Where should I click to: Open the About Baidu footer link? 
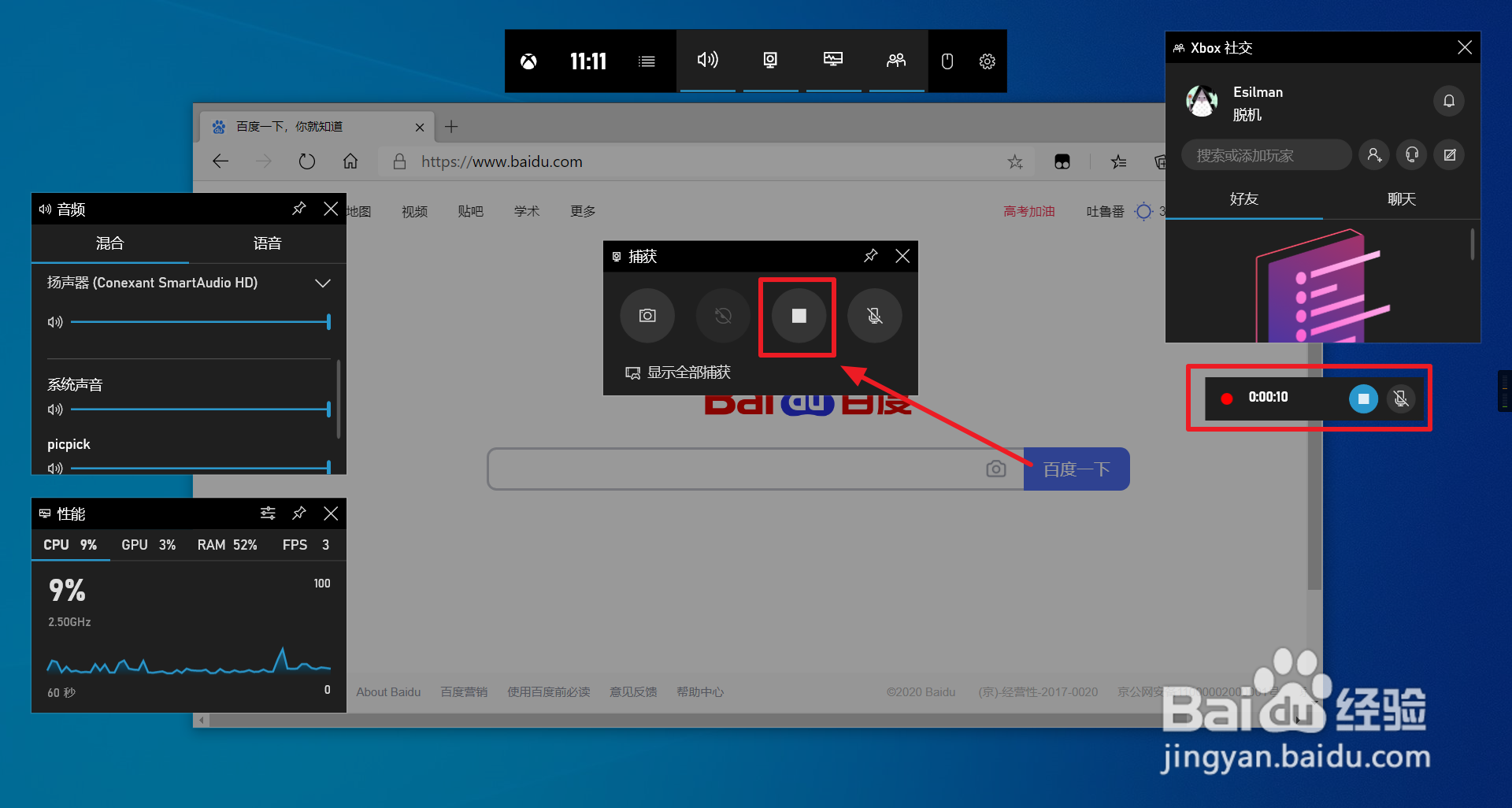coord(388,692)
